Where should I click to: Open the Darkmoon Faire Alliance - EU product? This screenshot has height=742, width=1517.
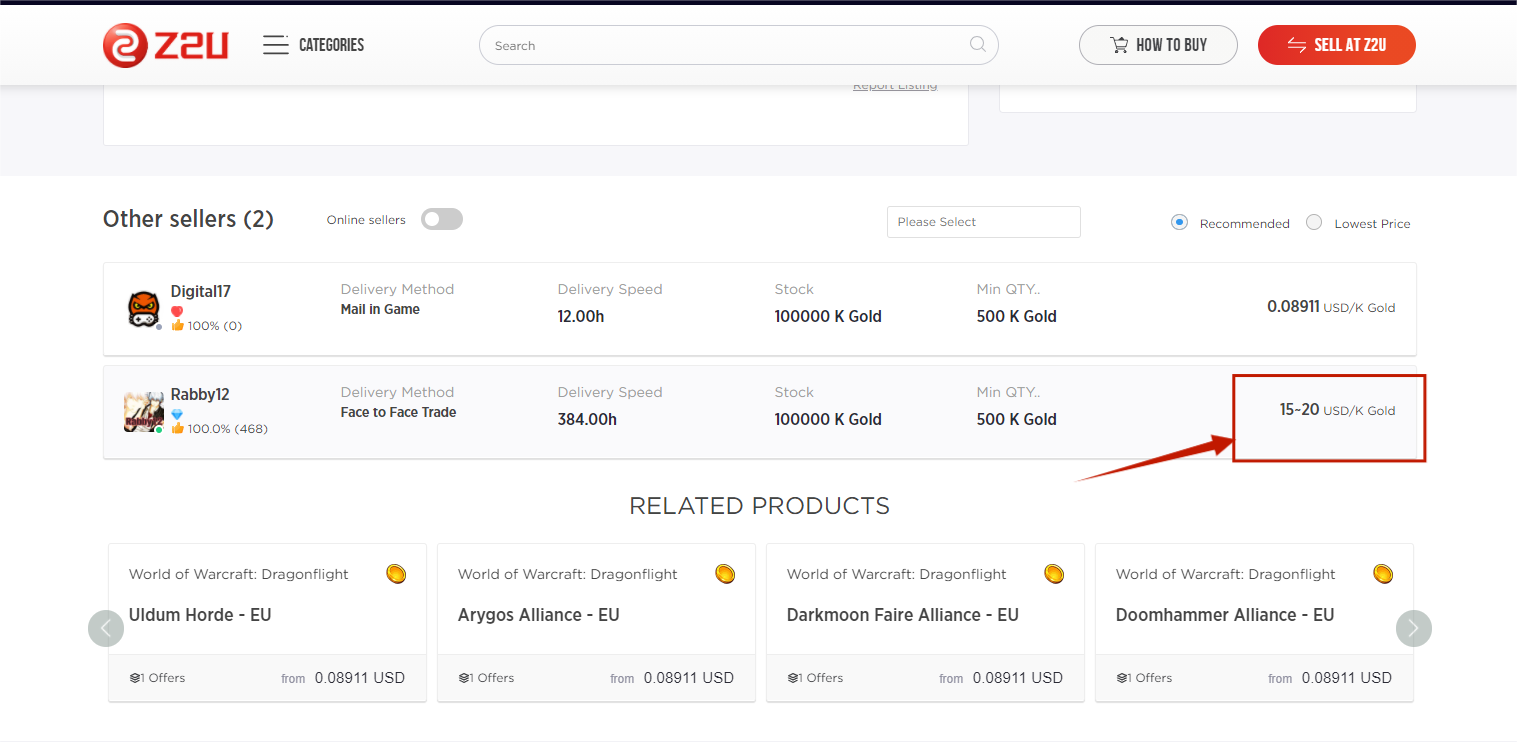[902, 615]
